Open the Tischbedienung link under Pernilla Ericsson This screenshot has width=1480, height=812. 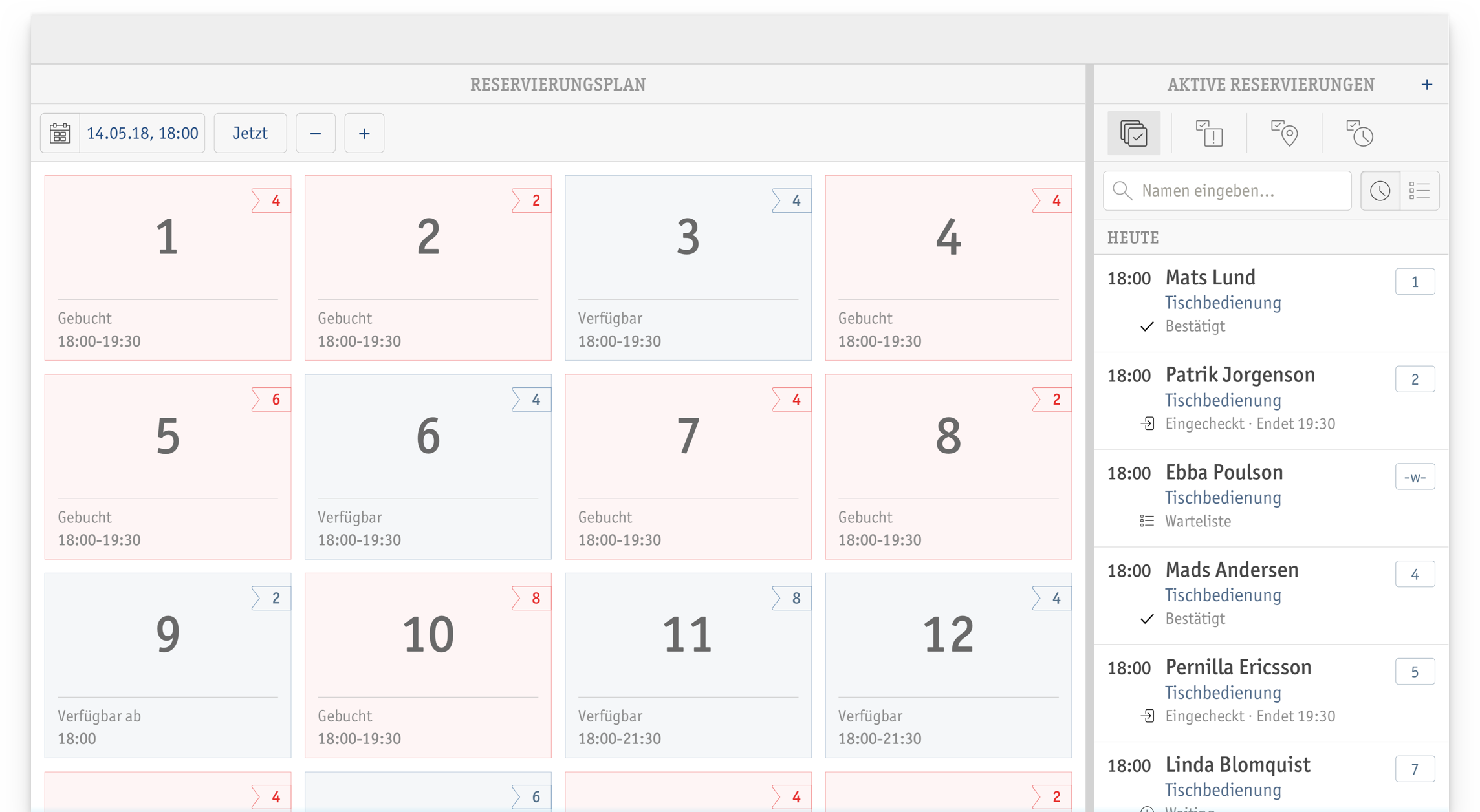coord(1223,693)
